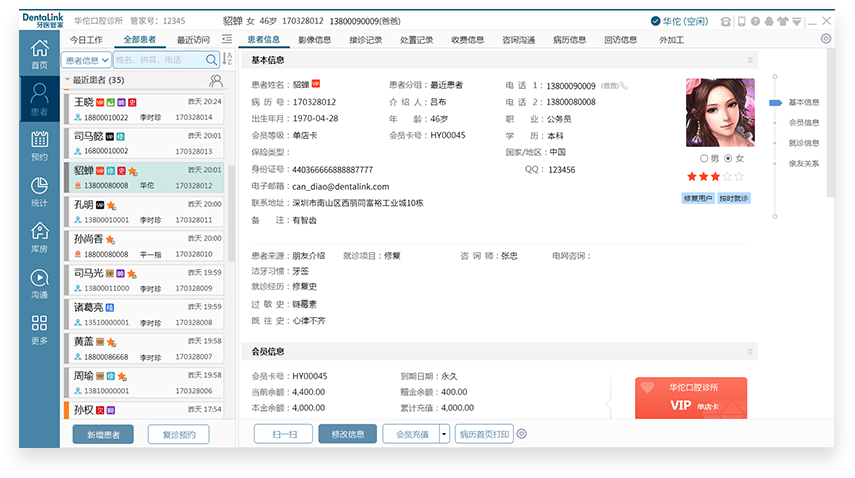Open the 患者信息 search type dropdown
This screenshot has height=478, width=855.
coord(86,60)
